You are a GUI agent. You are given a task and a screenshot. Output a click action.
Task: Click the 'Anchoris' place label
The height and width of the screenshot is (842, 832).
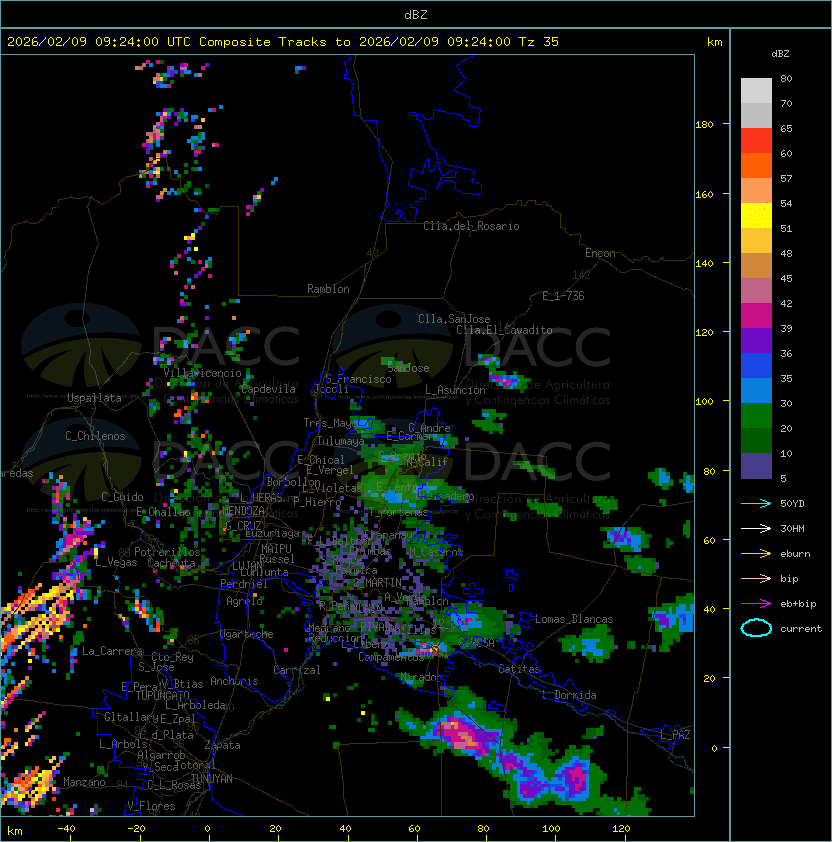234,681
